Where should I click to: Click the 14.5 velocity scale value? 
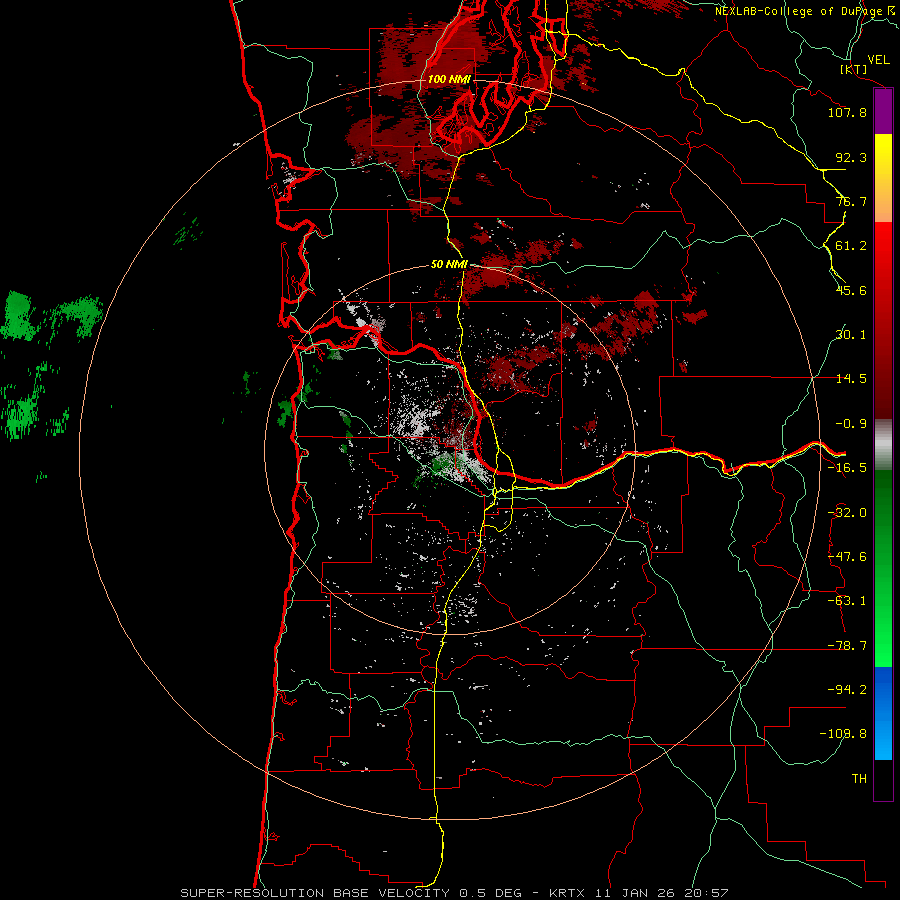click(x=851, y=379)
